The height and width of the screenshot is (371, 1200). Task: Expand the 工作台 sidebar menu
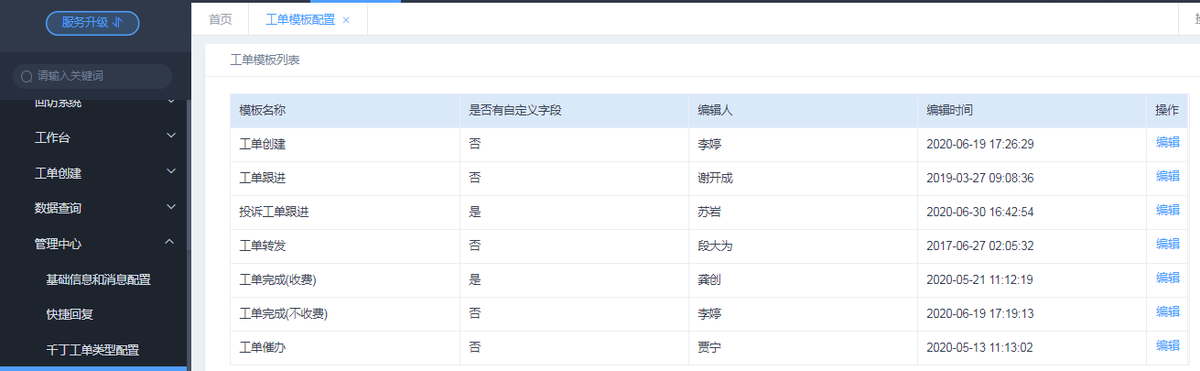[x=94, y=137]
